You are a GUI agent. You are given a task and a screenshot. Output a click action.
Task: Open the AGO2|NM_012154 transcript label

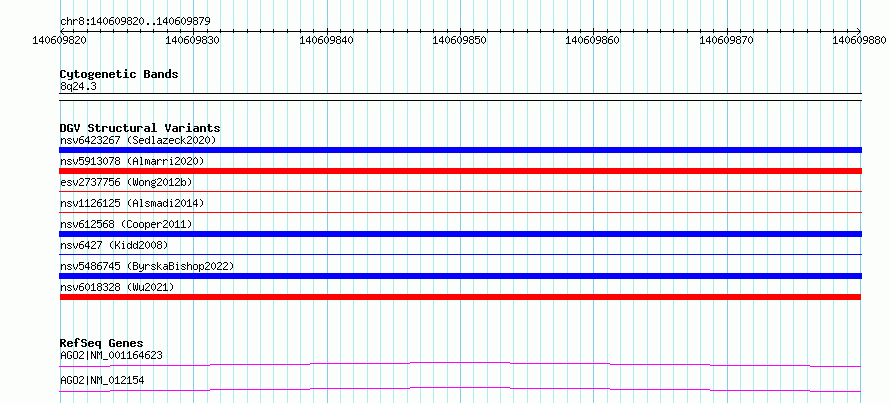click(102, 380)
